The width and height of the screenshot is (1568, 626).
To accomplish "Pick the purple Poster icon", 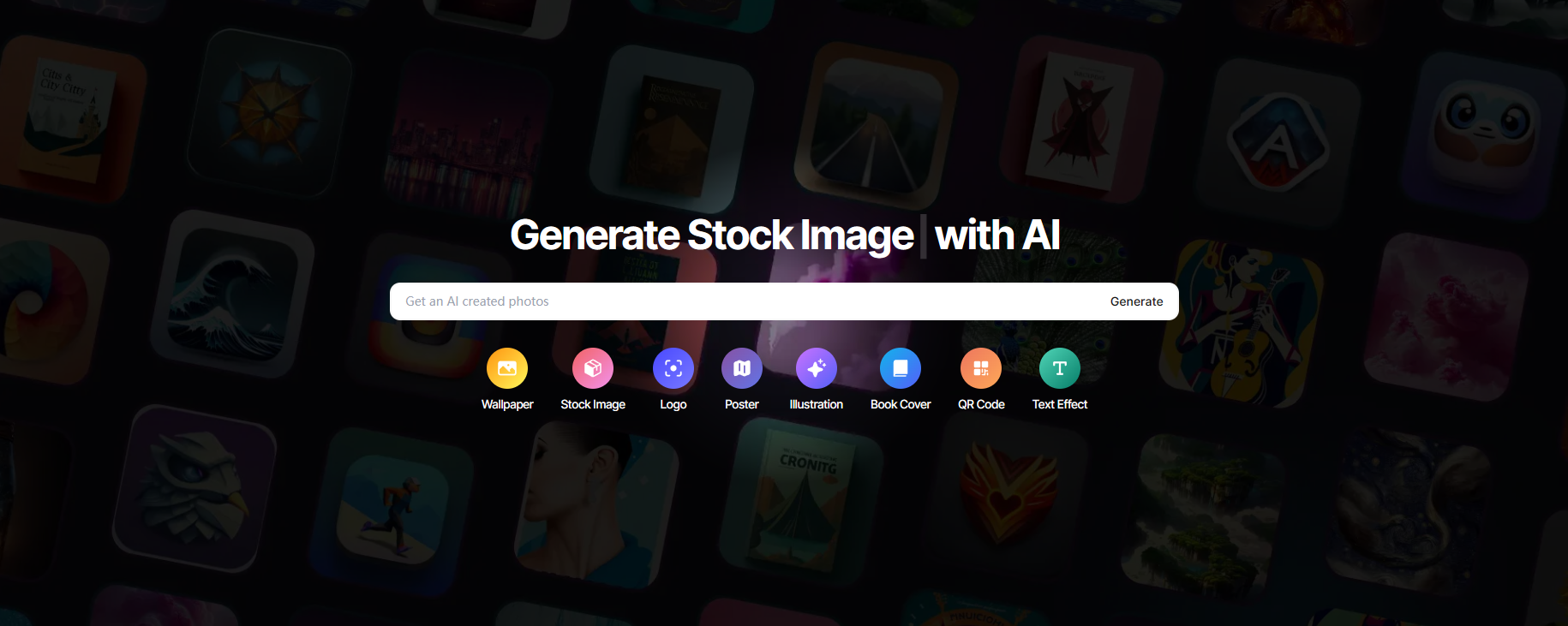I will (742, 368).
